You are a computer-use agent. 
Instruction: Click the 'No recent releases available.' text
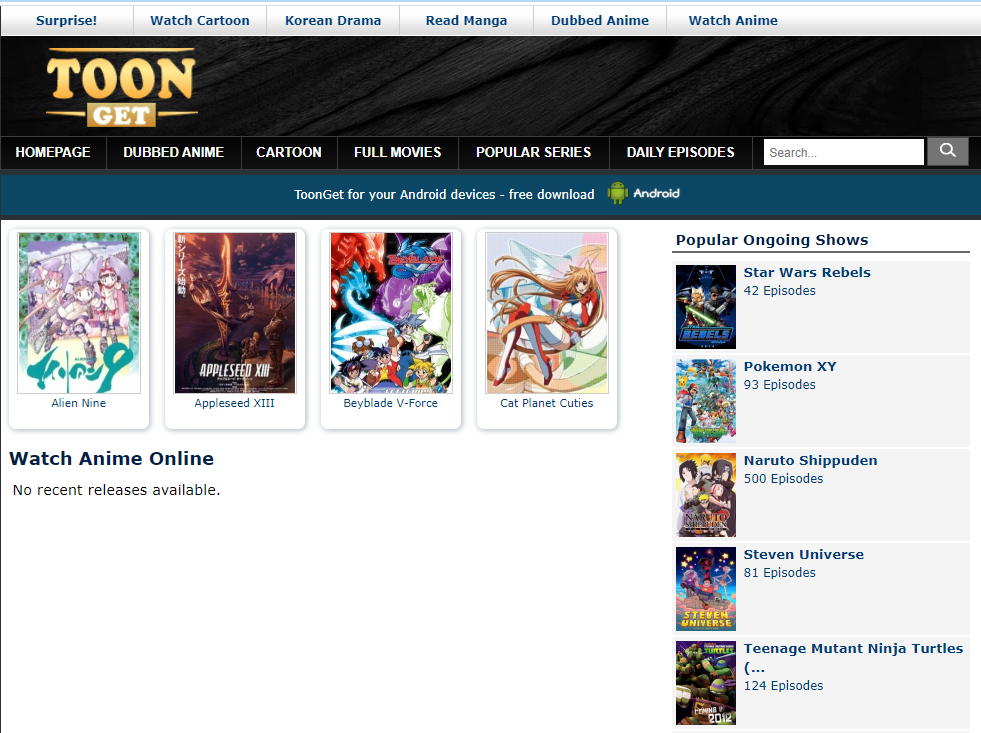116,490
